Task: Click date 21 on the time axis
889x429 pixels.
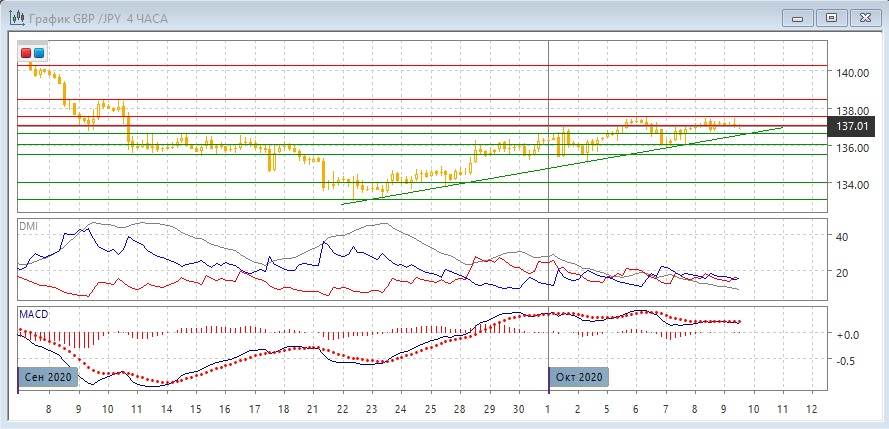Action: click(x=314, y=410)
